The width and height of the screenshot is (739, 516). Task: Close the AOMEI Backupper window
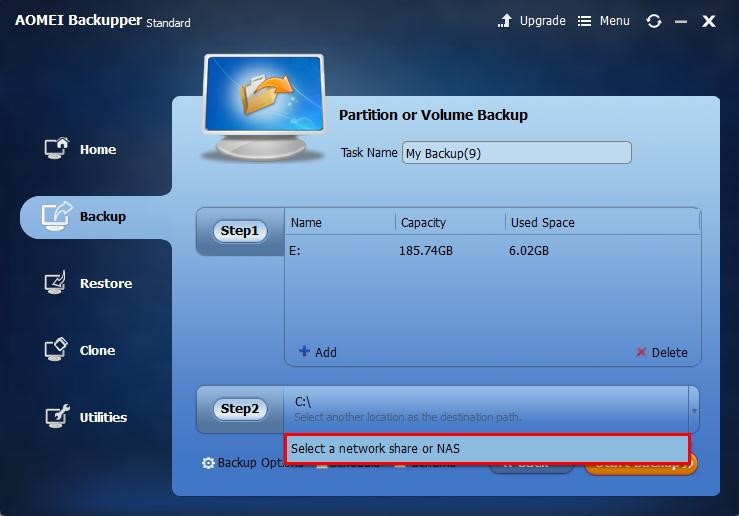point(709,21)
